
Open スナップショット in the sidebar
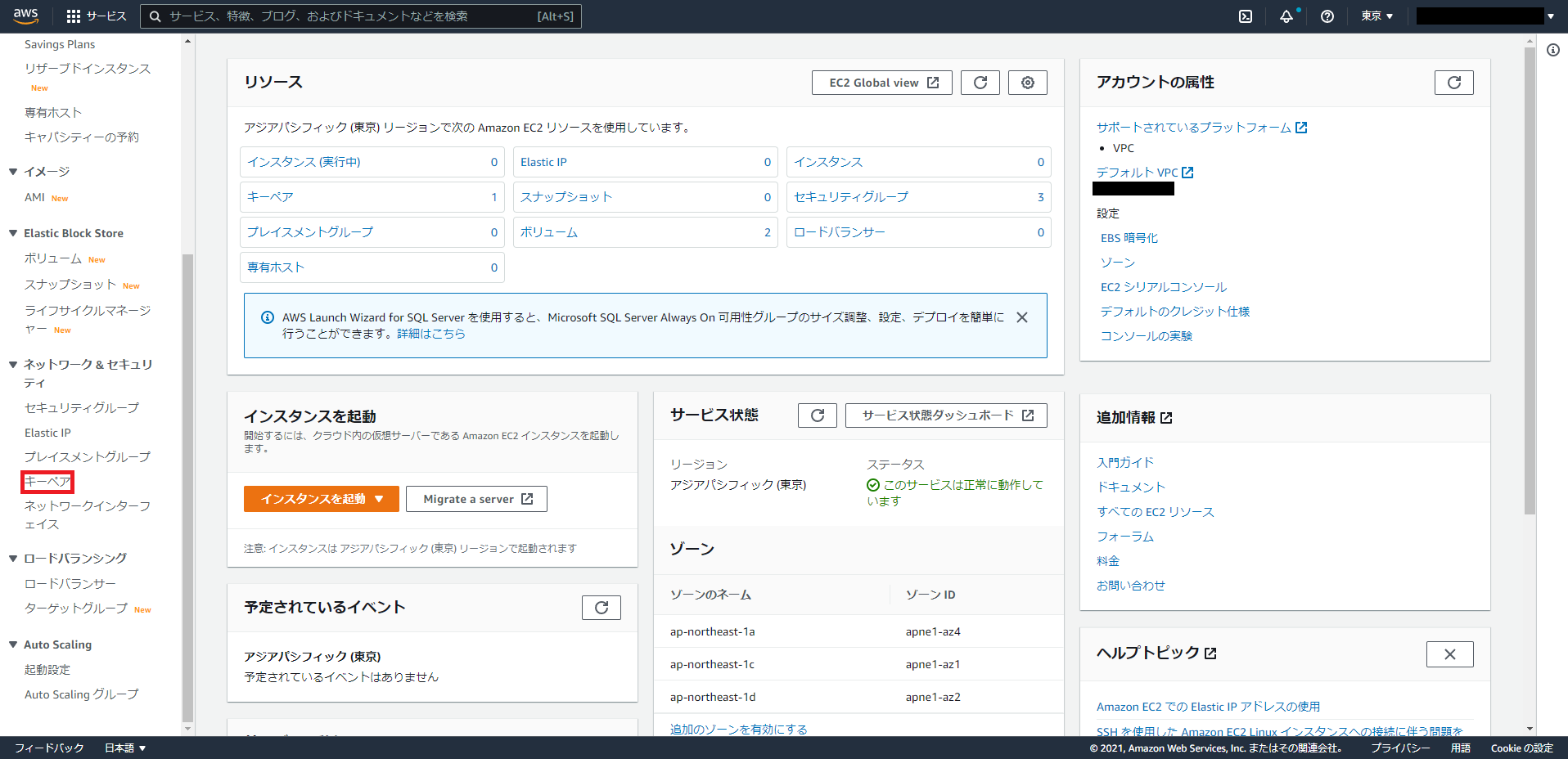(x=70, y=285)
